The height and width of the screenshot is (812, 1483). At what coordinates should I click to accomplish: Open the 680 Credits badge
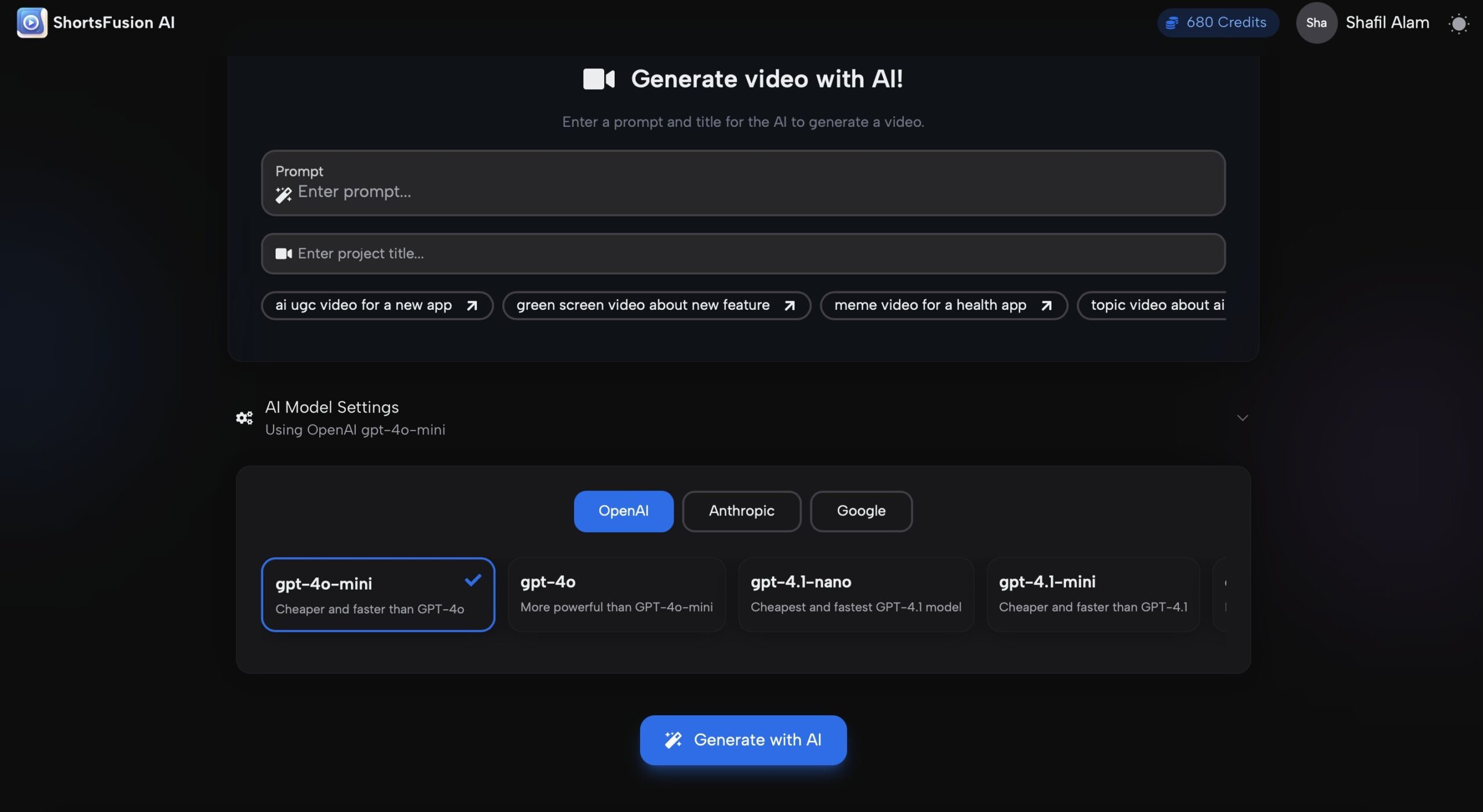(1218, 23)
